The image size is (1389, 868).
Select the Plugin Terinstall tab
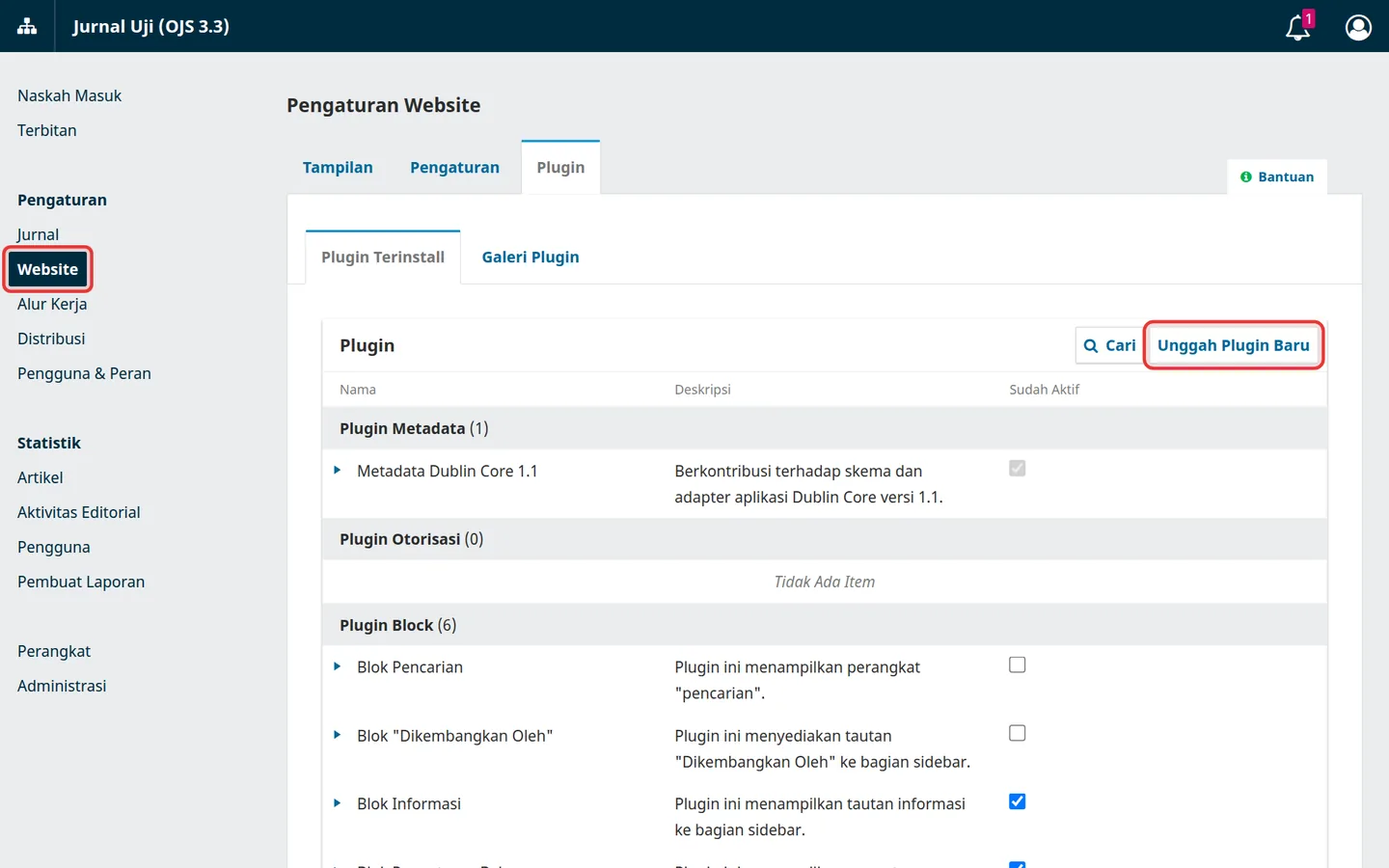click(x=383, y=258)
